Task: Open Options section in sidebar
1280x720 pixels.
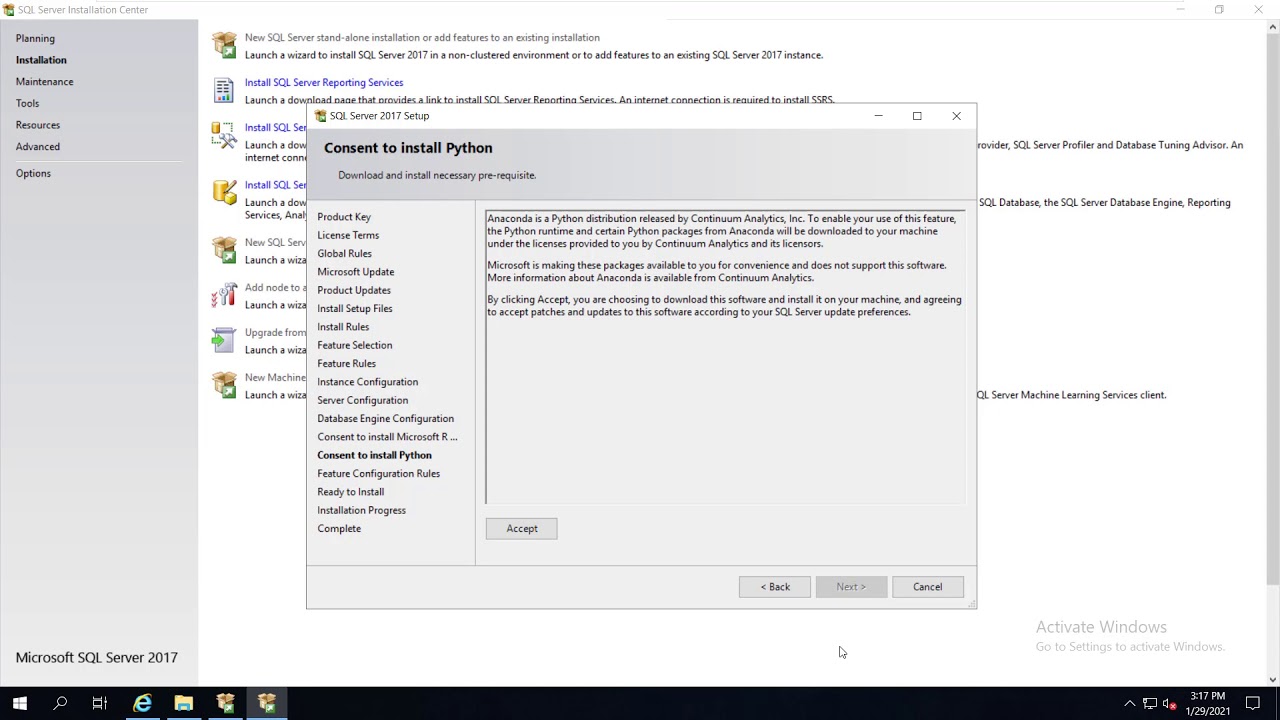Action: (33, 173)
